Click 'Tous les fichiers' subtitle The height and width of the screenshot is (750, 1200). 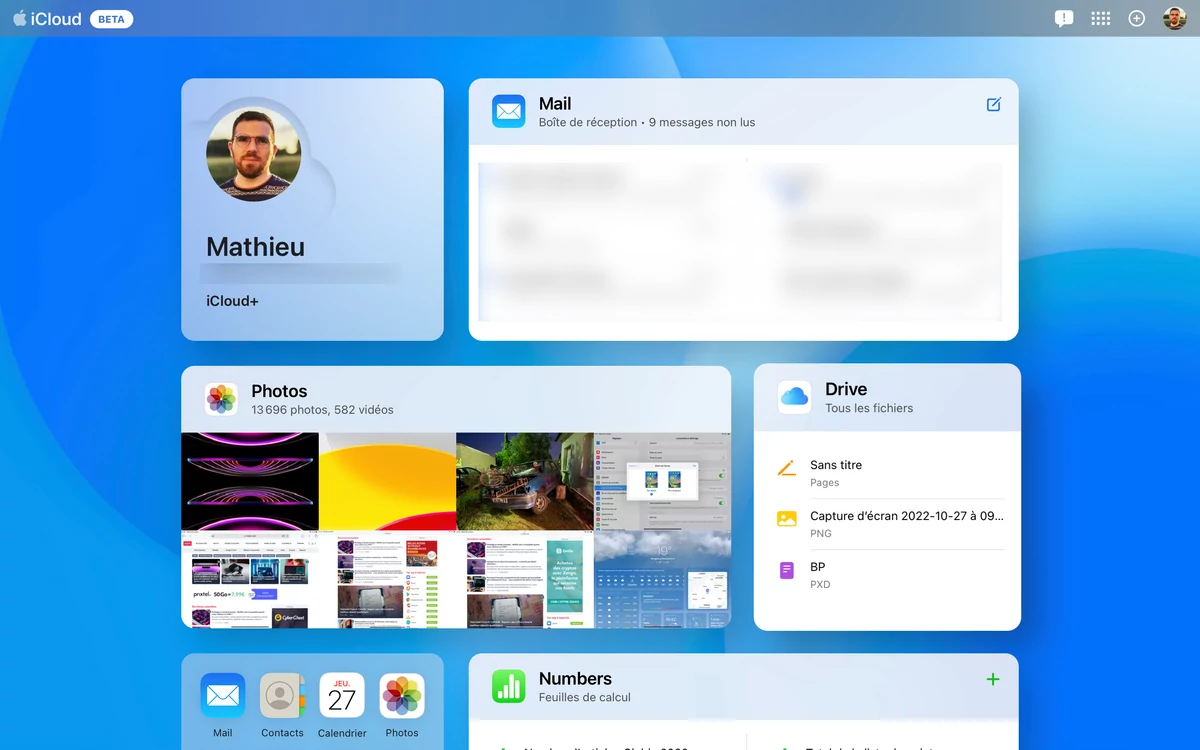[x=869, y=408]
